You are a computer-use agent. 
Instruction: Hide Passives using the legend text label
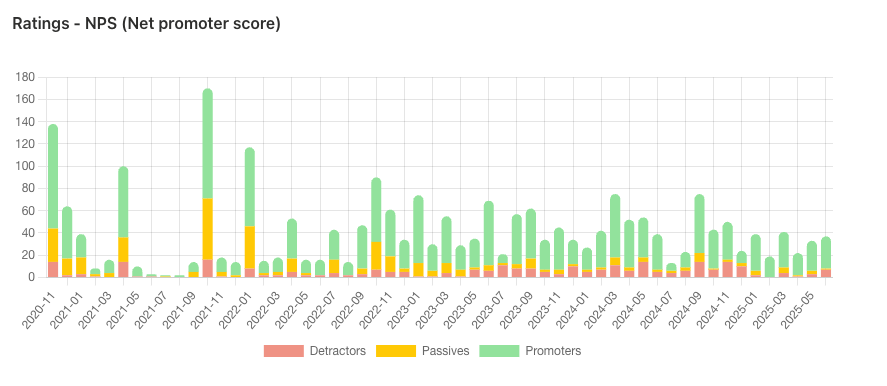pyautogui.click(x=446, y=351)
